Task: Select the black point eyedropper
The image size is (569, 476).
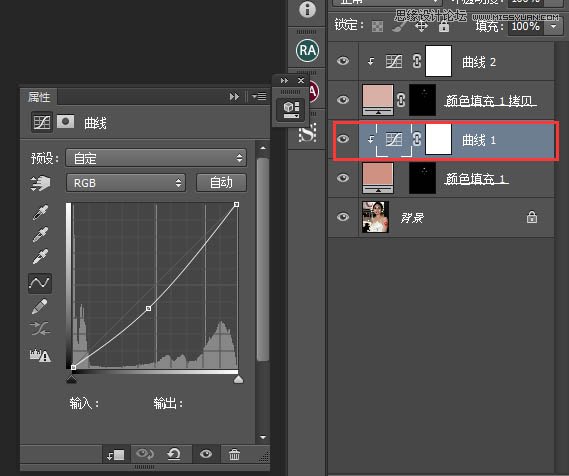Action: pyautogui.click(x=40, y=213)
